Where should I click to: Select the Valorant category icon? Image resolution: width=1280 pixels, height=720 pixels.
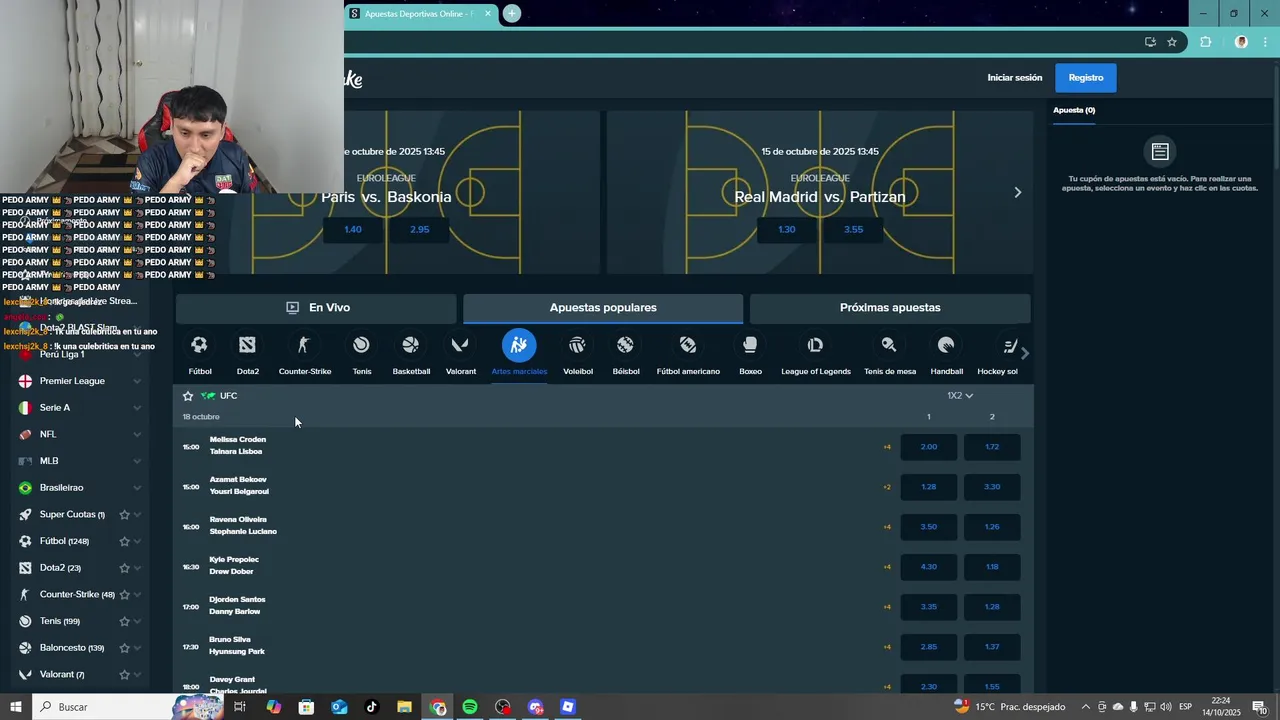tap(460, 345)
